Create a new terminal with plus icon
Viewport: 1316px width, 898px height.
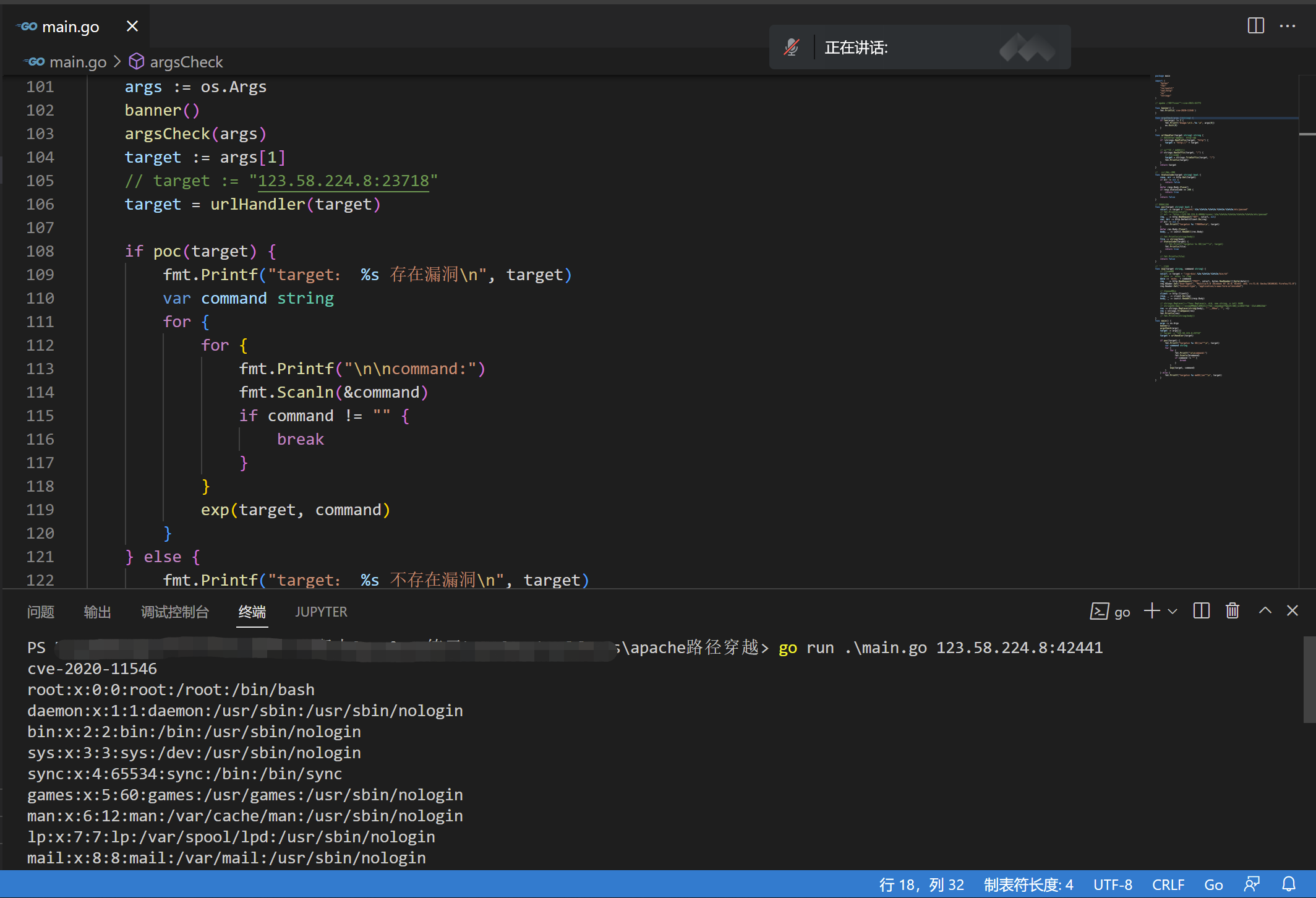(1151, 611)
